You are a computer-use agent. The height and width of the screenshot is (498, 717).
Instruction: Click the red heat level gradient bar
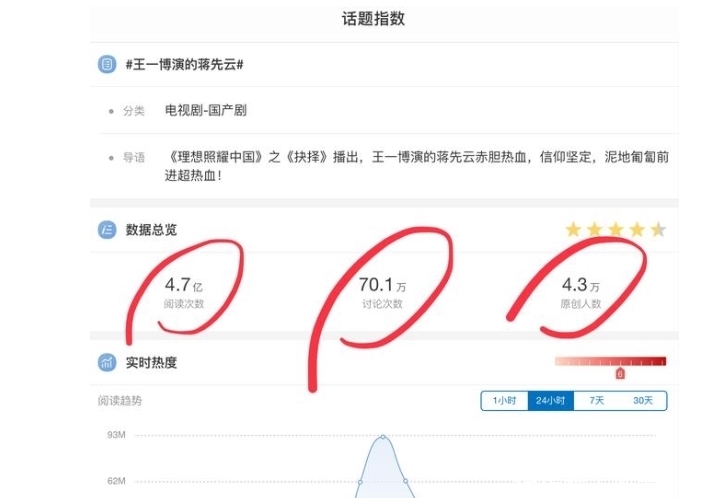[610, 362]
